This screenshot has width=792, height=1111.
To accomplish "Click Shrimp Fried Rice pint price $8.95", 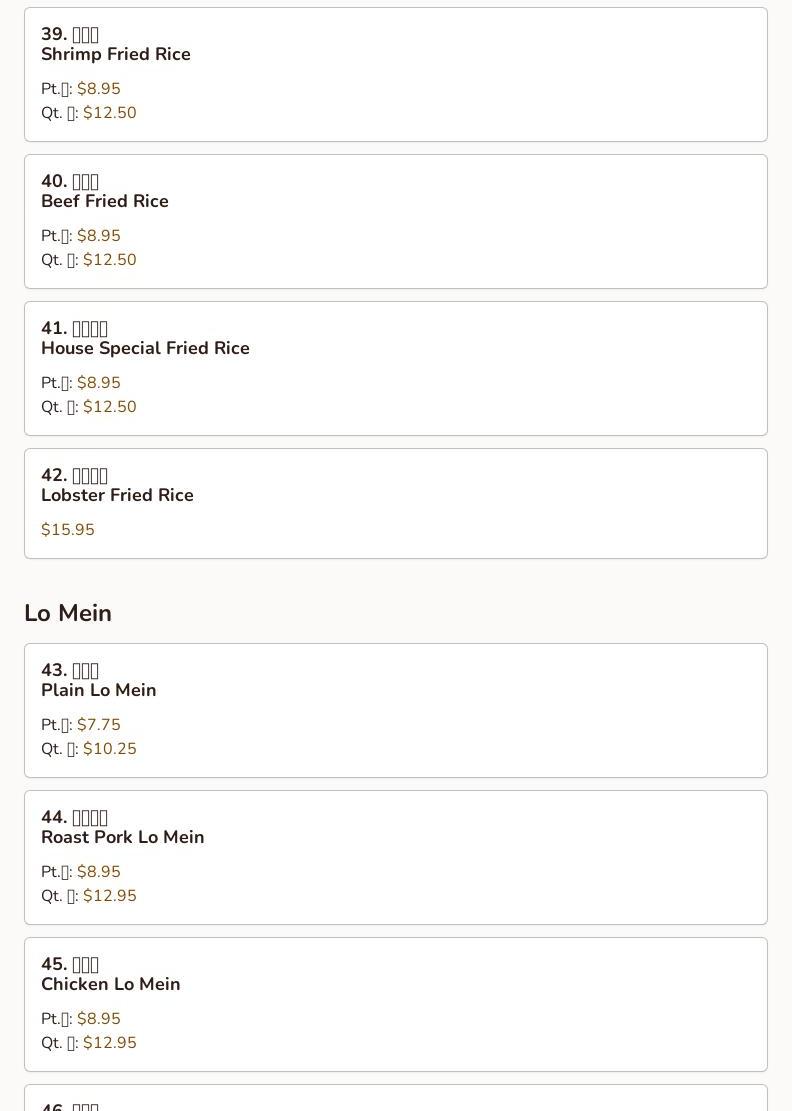I will [x=99, y=89].
